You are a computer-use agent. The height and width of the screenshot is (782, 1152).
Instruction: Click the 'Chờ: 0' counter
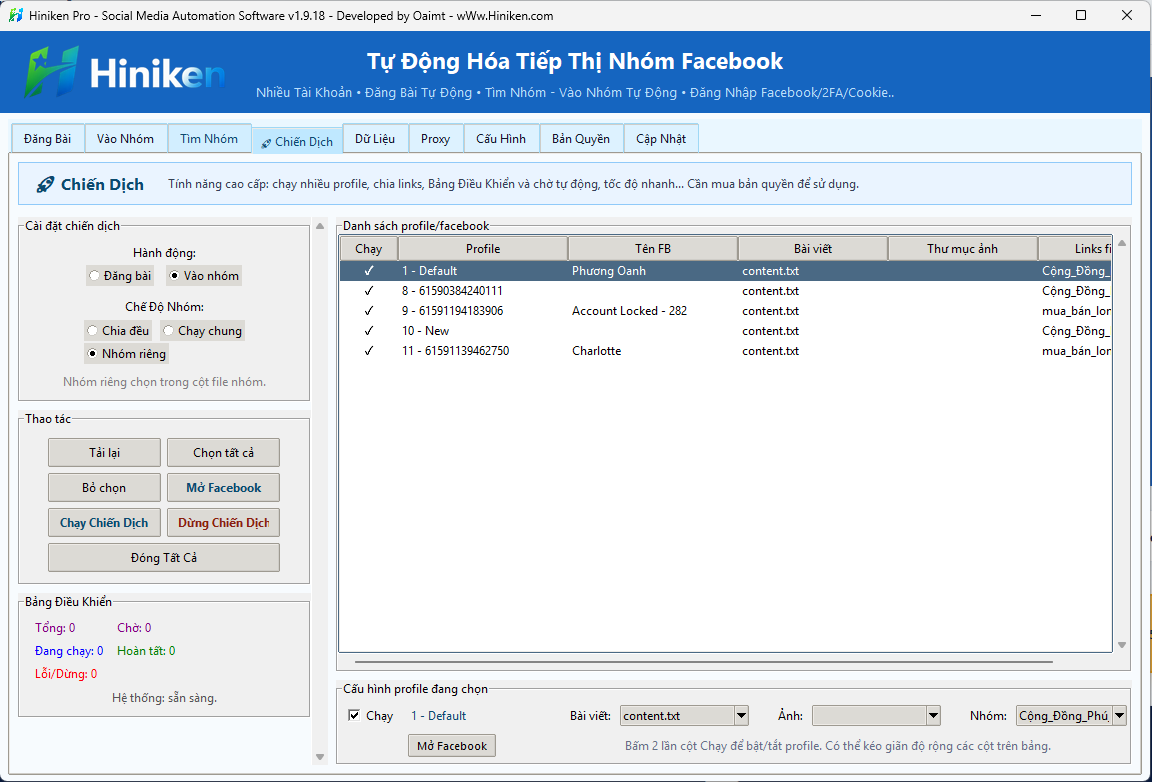click(x=134, y=628)
